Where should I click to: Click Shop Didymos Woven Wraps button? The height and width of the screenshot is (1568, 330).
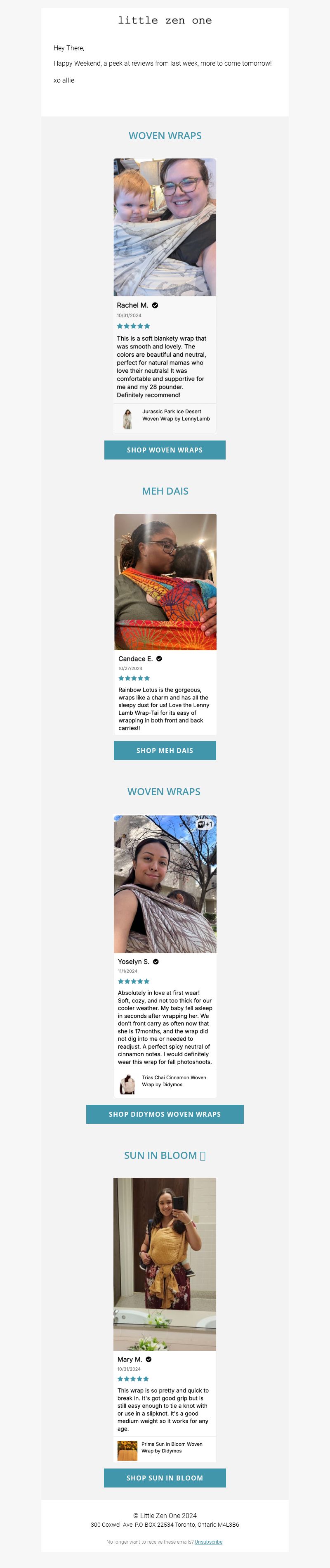pyautogui.click(x=165, y=1114)
